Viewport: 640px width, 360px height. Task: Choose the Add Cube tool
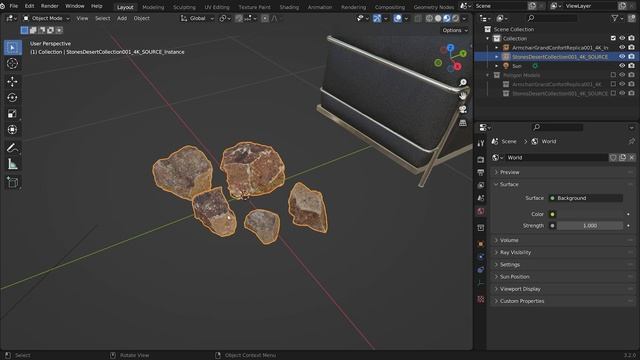click(12, 182)
